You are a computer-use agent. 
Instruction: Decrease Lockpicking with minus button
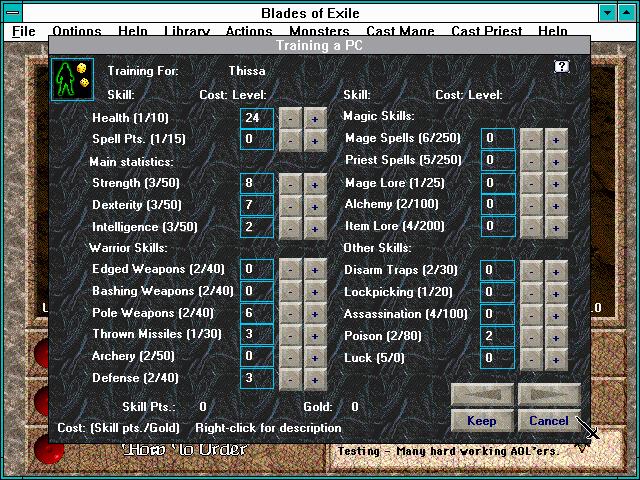531,294
